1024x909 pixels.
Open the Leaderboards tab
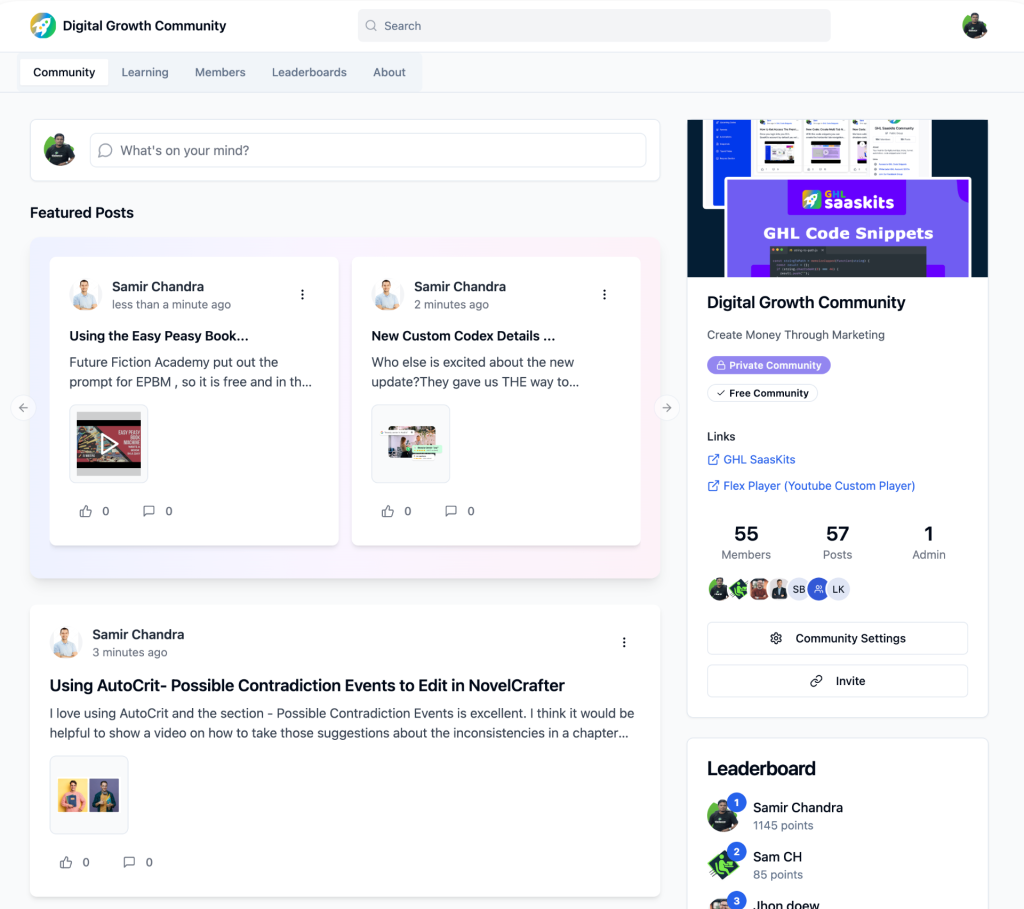pyautogui.click(x=309, y=72)
